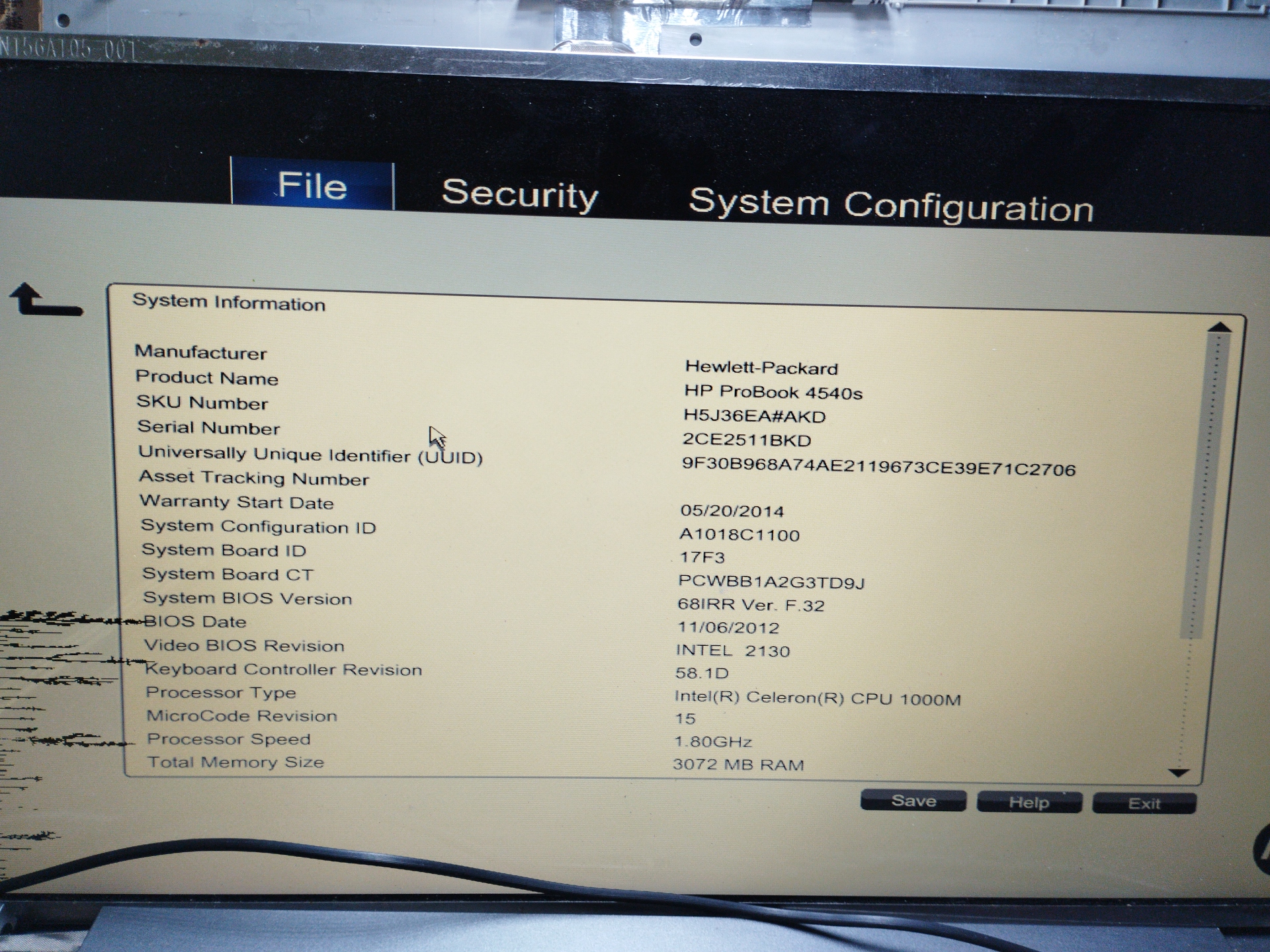This screenshot has height=952, width=1270.
Task: Click the Video BIOS Revision label
Action: tap(245, 645)
